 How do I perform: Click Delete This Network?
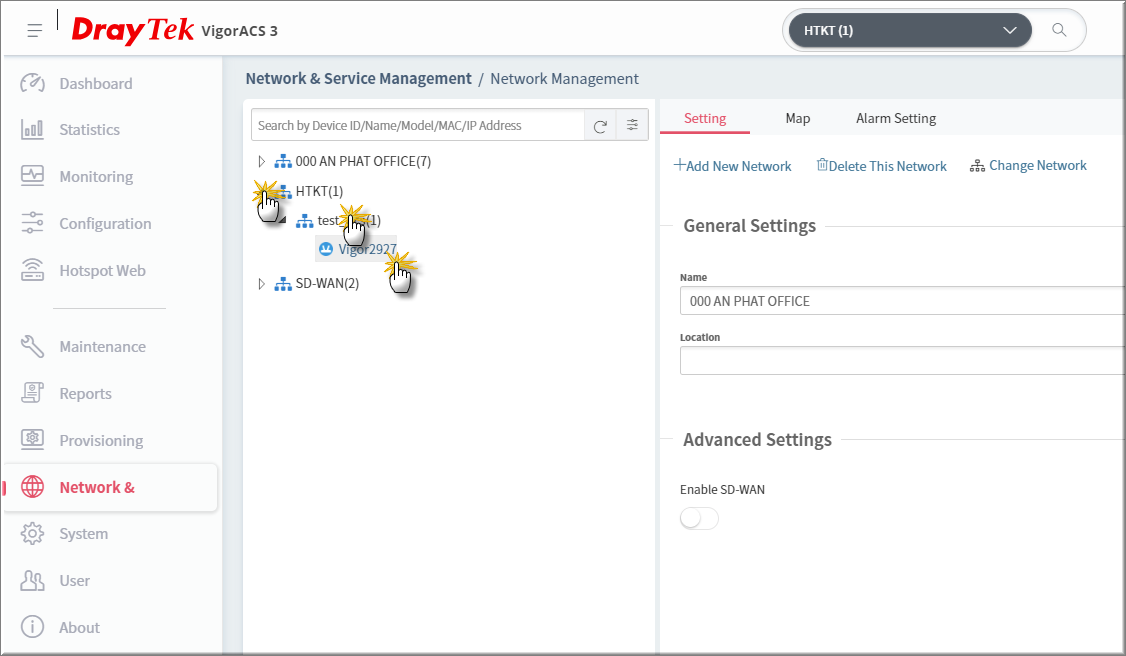coord(881,166)
